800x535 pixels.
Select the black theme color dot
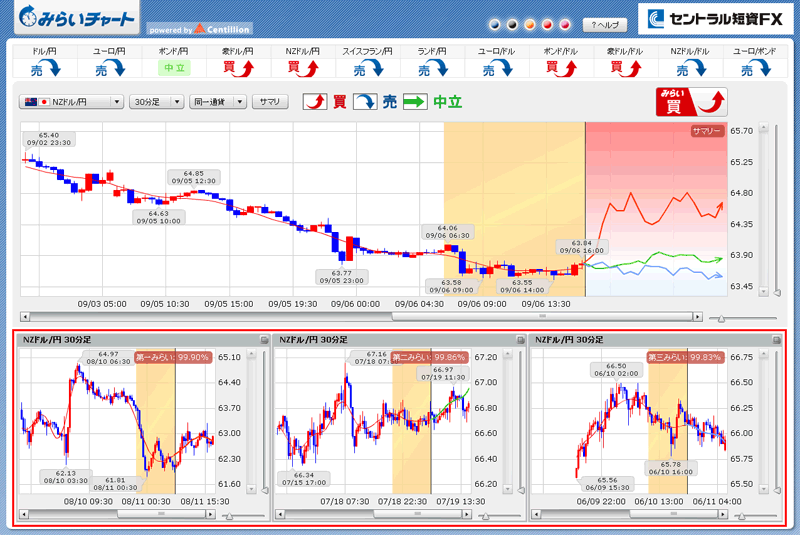511,25
